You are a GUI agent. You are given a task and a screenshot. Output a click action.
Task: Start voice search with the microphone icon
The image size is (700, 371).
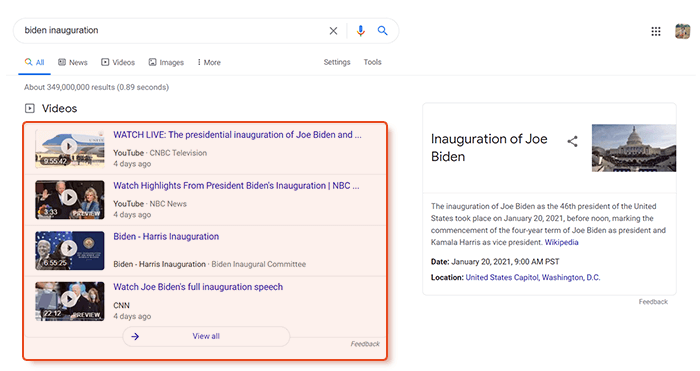pyautogui.click(x=360, y=31)
